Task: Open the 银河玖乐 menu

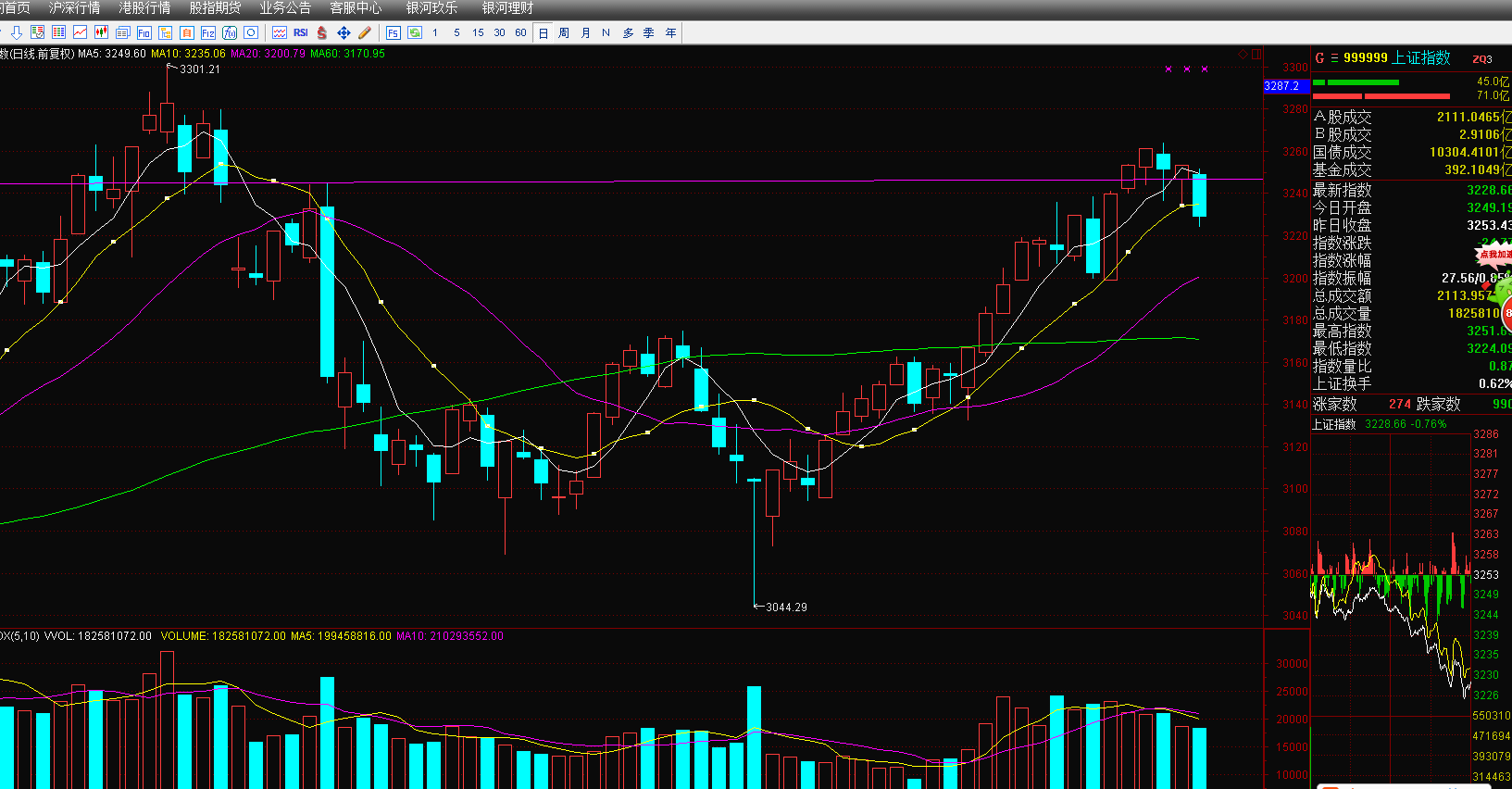Action: pos(432,8)
